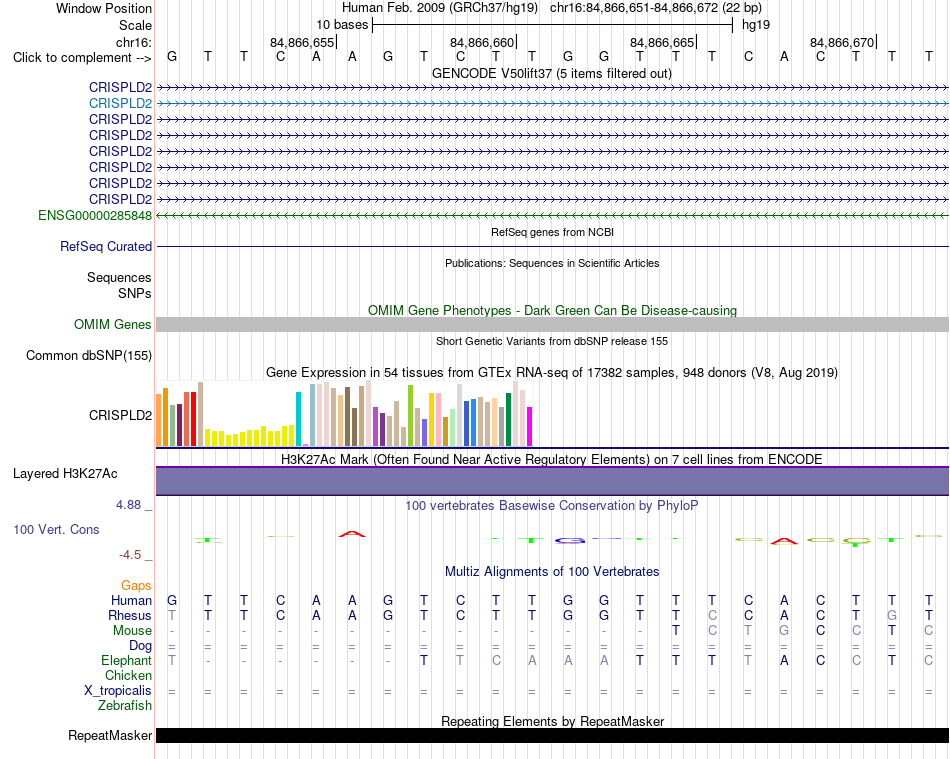Click the 'RefSeq genes from NCBI' title

(552, 232)
